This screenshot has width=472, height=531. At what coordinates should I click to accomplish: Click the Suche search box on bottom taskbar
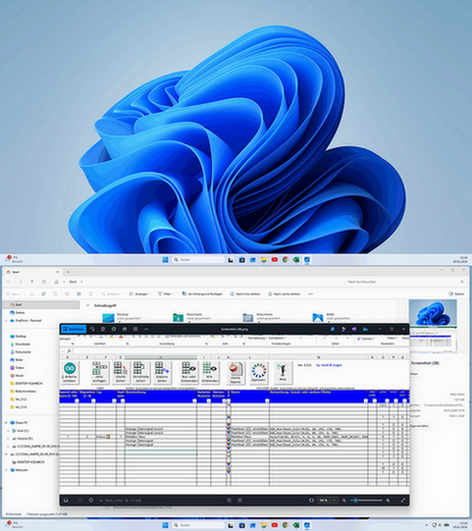pos(198,525)
